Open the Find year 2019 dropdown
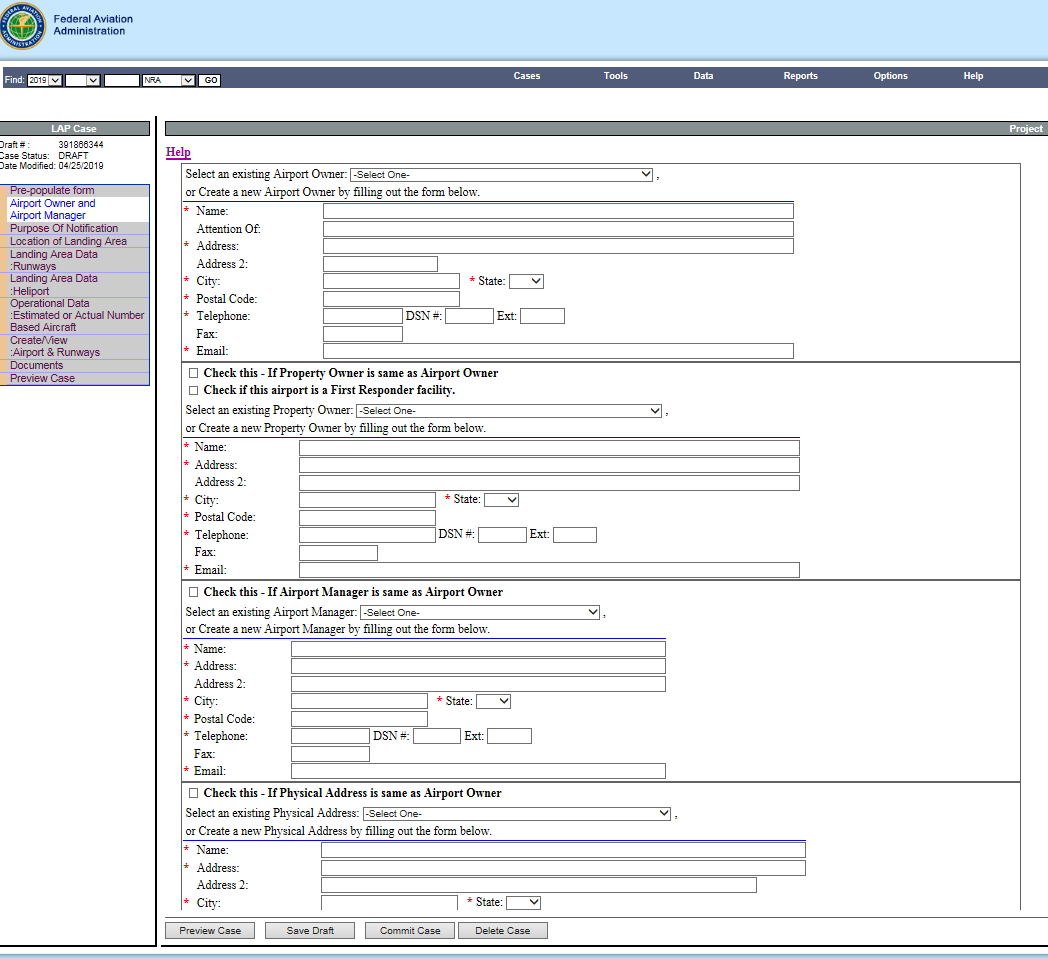The image size is (1048, 959). pos(45,80)
